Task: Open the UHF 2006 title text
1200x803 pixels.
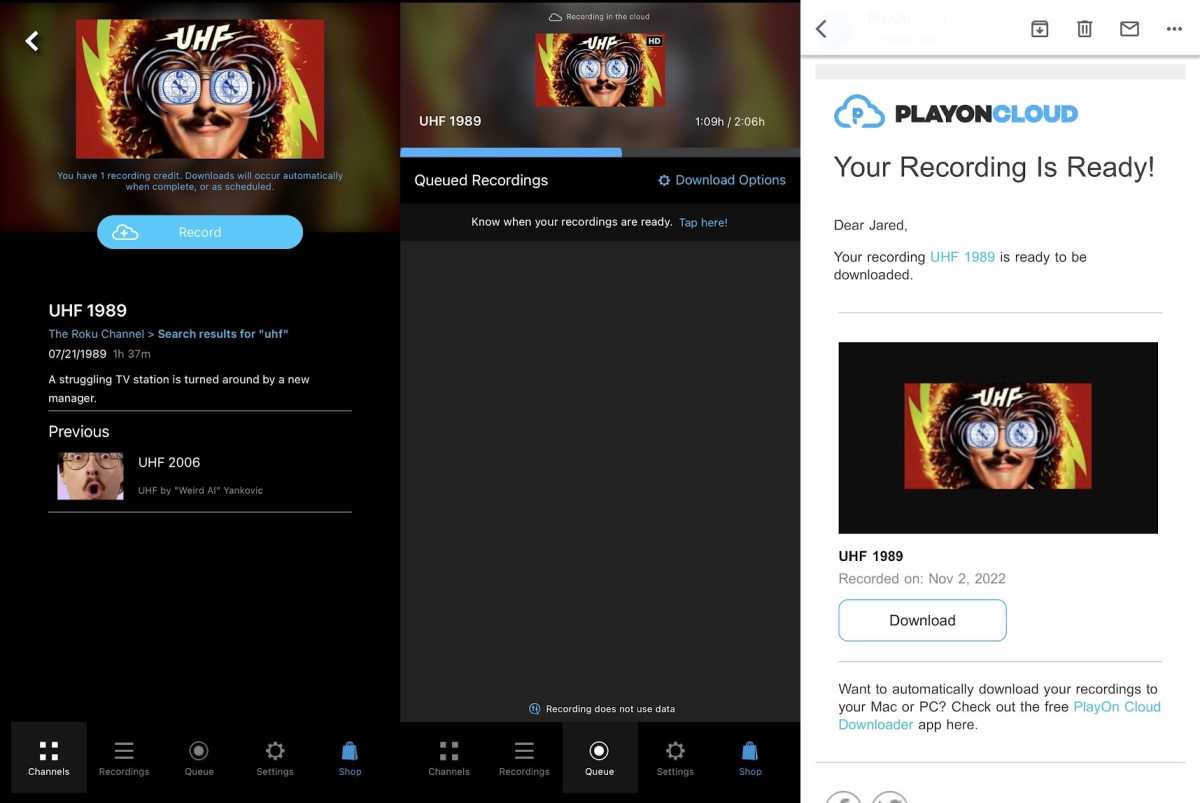Action: tap(169, 462)
